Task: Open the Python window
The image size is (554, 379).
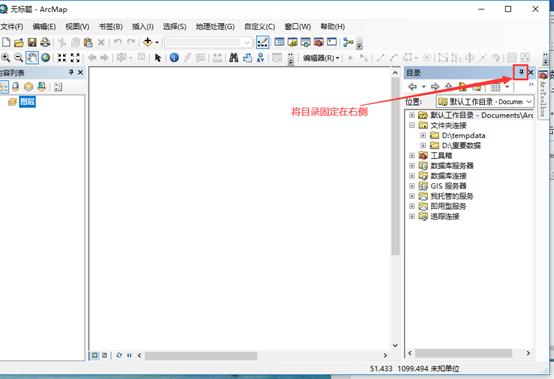Action: coord(331,42)
